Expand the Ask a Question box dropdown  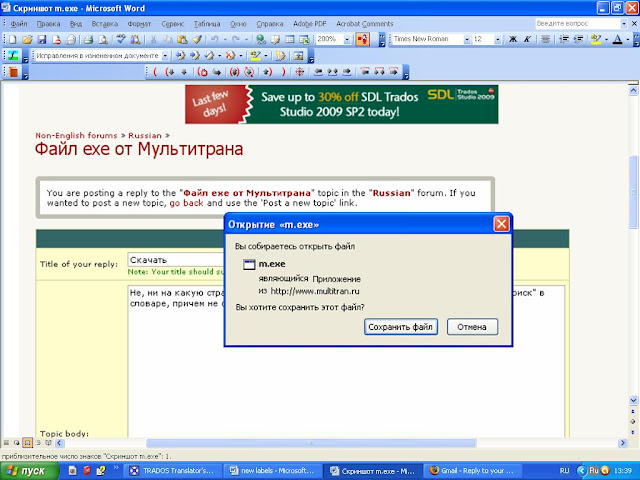tap(623, 24)
